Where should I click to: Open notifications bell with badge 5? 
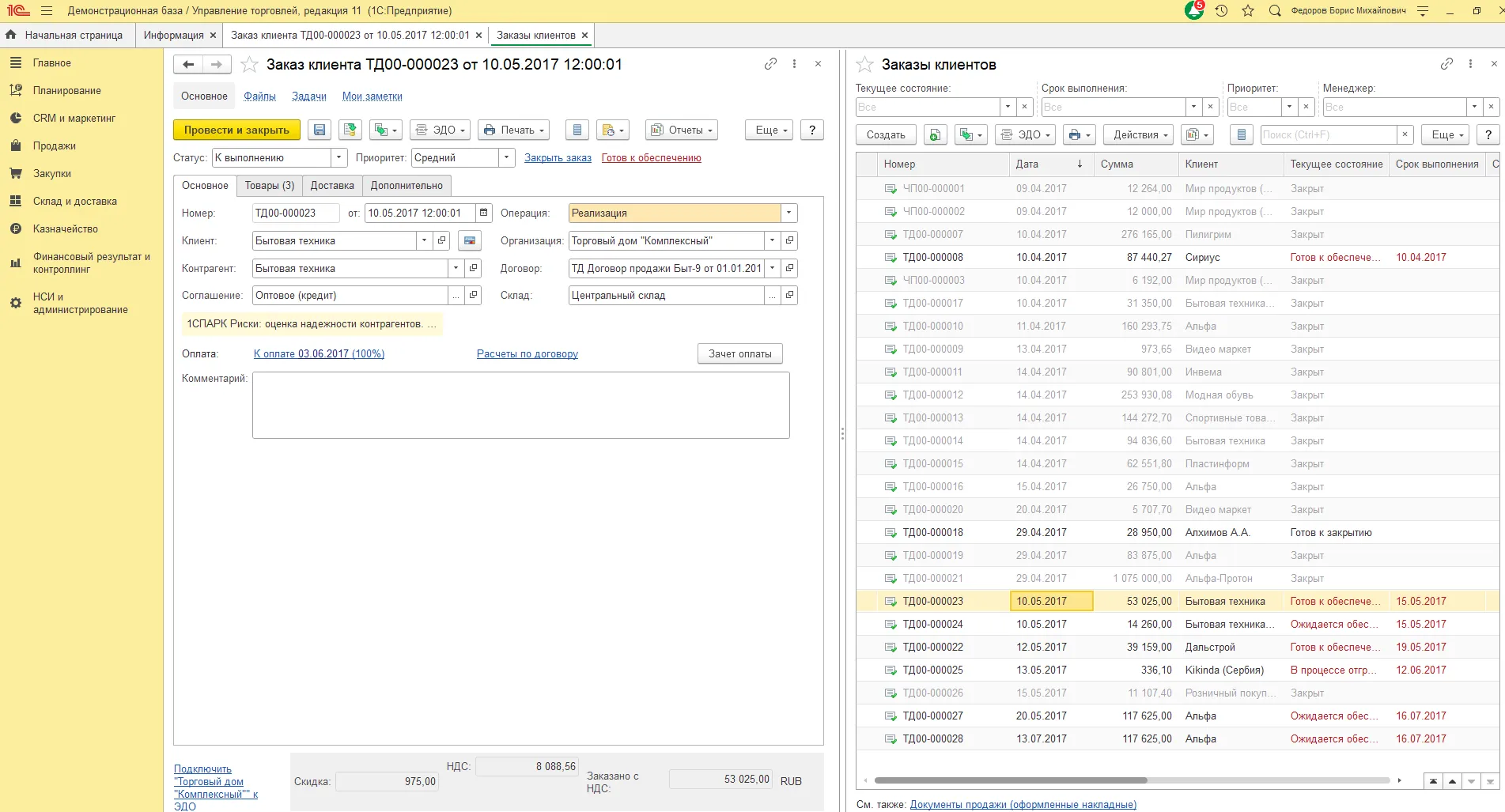click(x=1194, y=10)
